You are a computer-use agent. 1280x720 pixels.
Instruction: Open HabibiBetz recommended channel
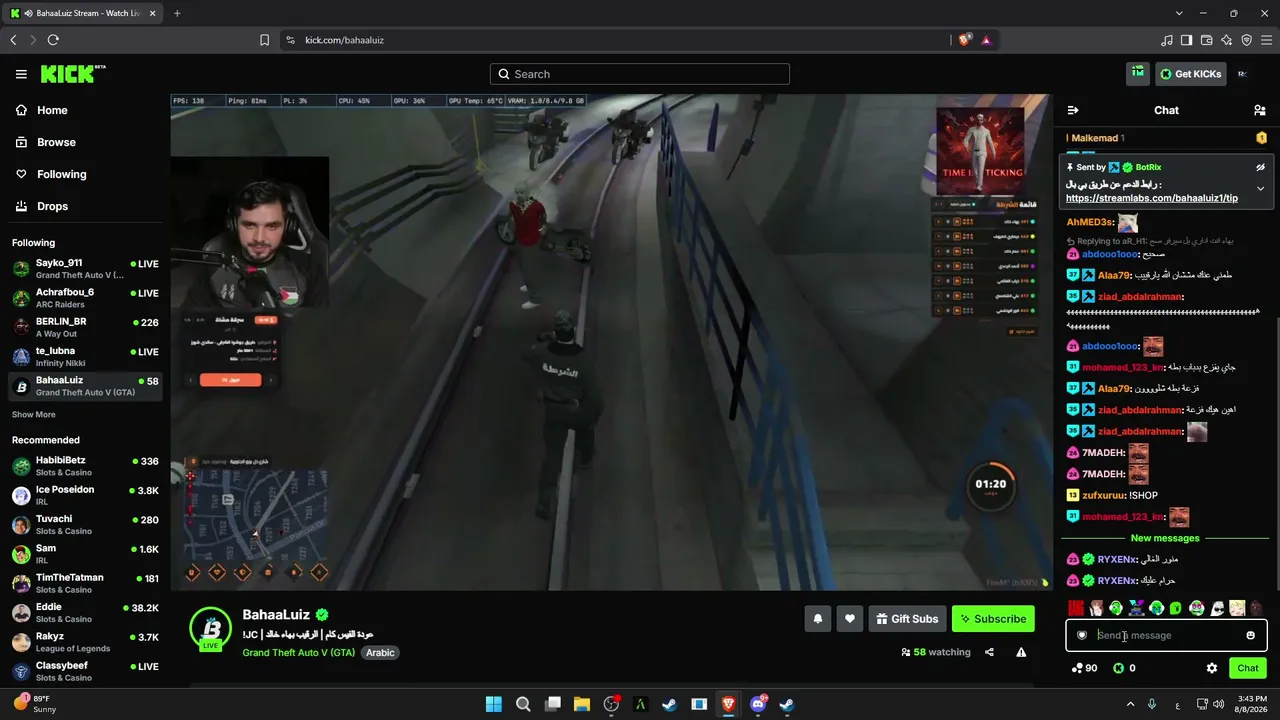tap(85, 466)
